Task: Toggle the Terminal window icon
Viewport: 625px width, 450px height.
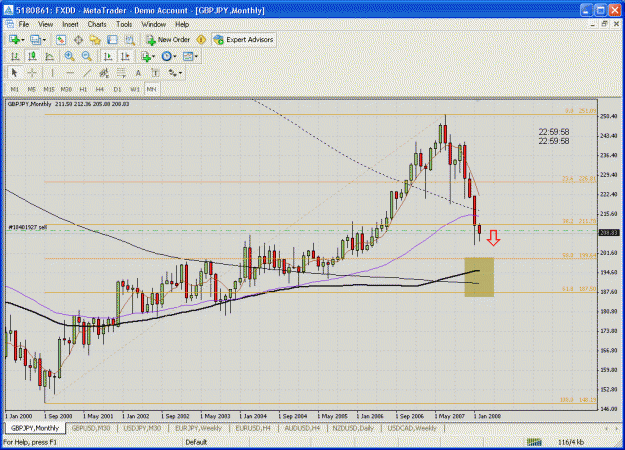Action: click(x=112, y=39)
